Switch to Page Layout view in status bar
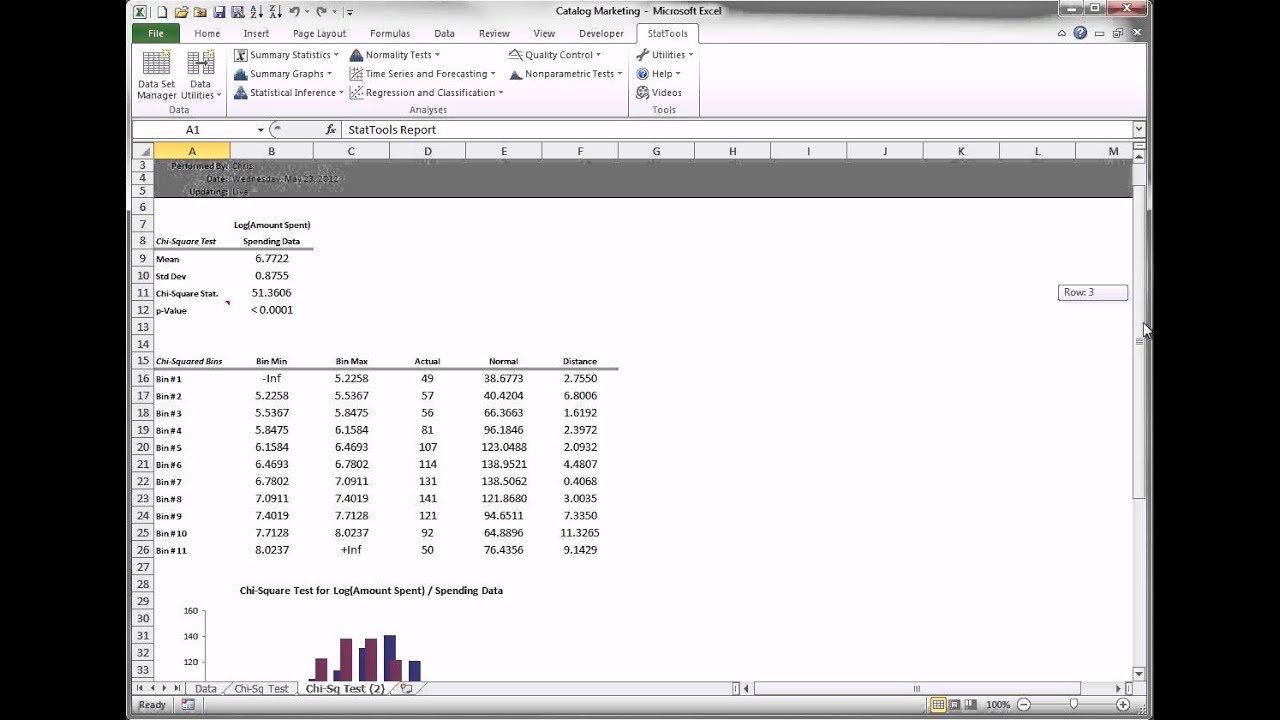 956,705
